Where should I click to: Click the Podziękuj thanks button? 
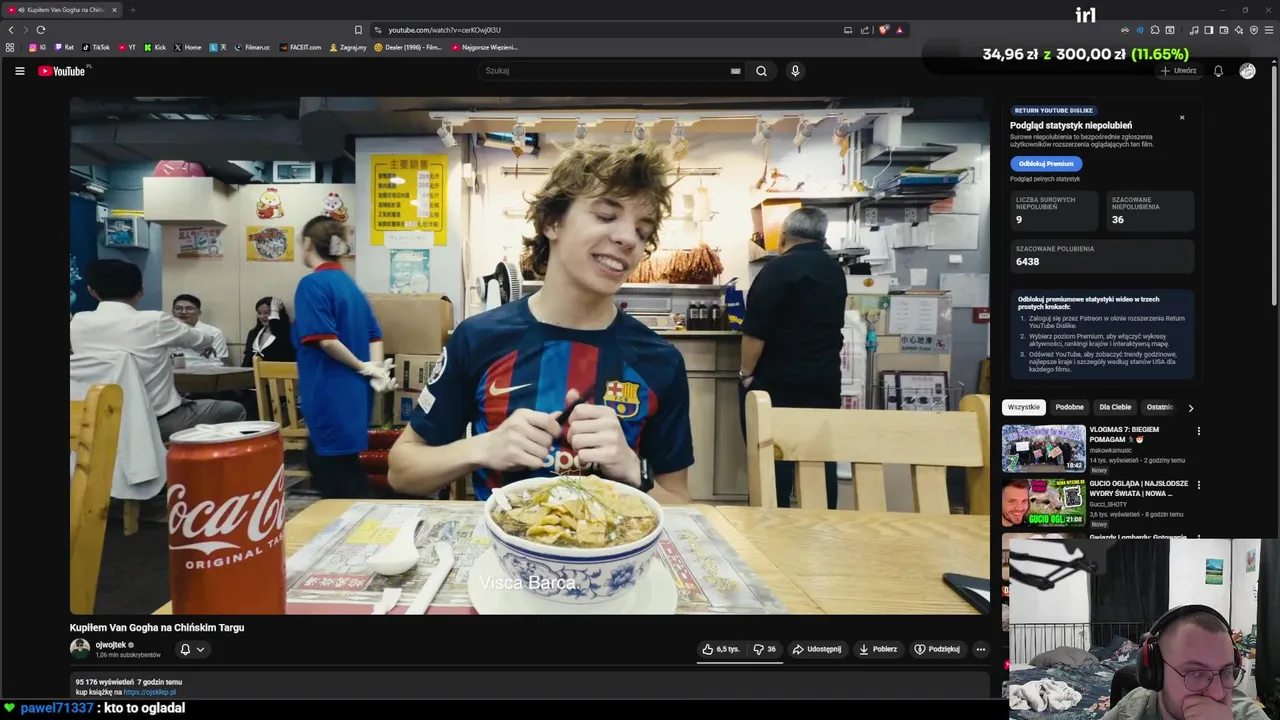coord(937,649)
